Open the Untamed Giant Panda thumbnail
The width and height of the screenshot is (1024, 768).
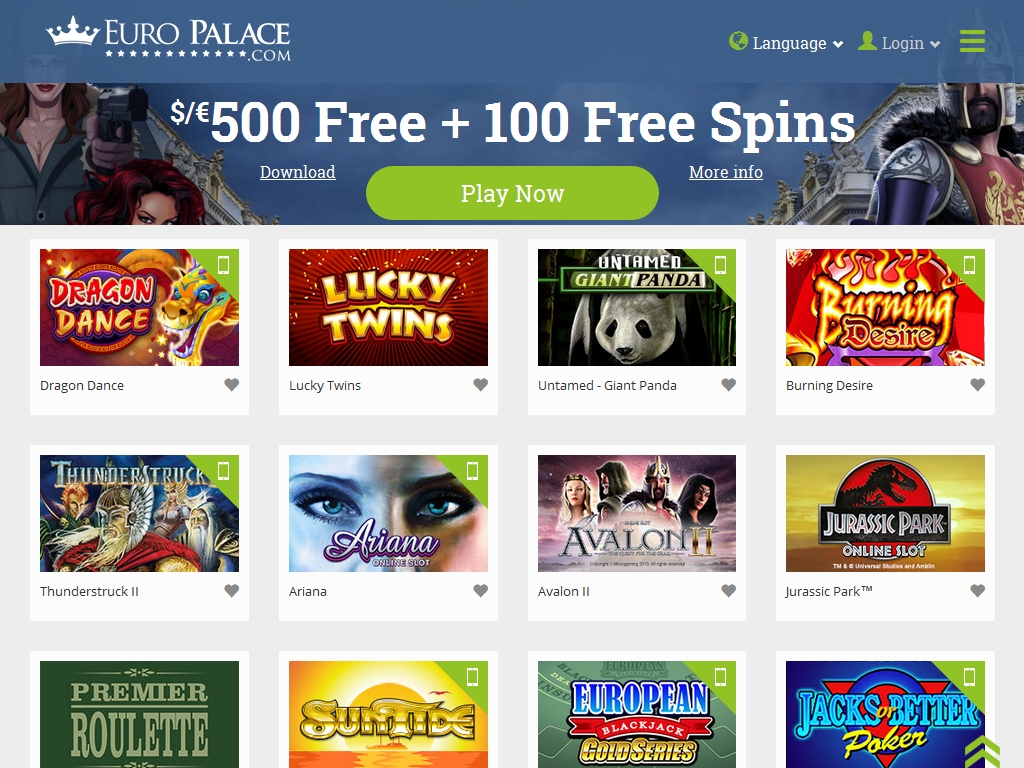637,307
